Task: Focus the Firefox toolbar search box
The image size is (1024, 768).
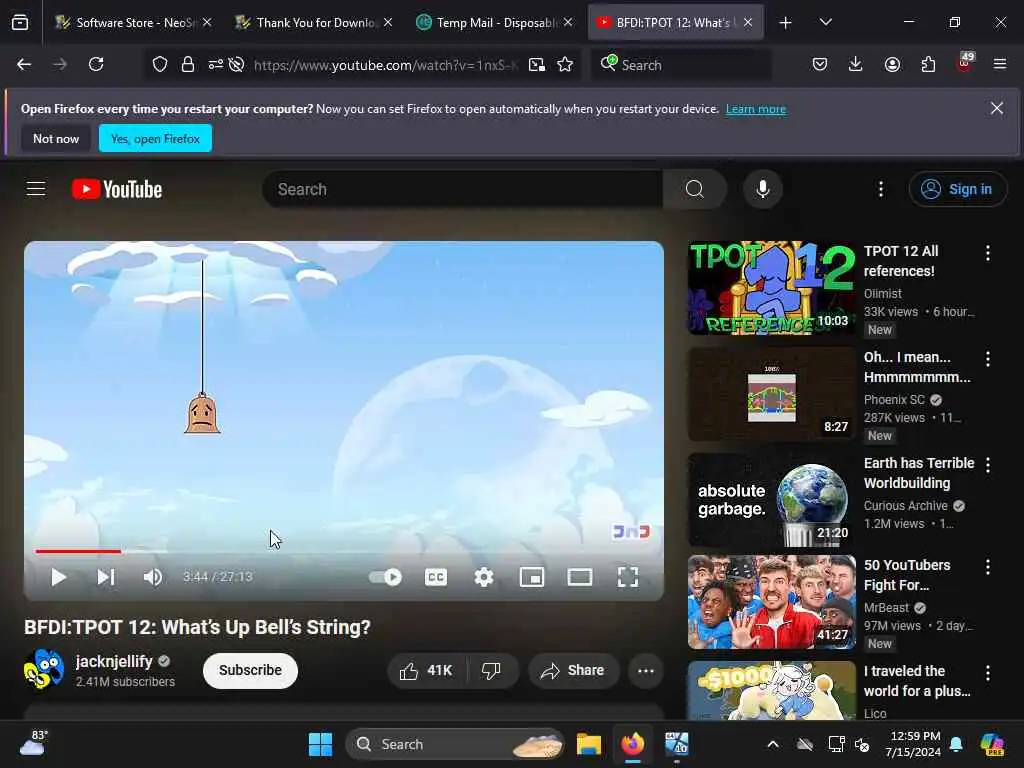Action: [682, 65]
